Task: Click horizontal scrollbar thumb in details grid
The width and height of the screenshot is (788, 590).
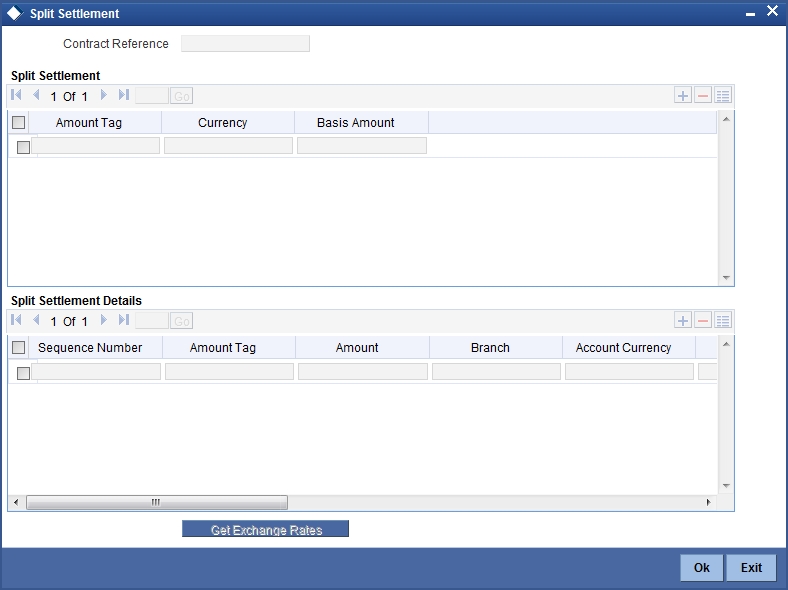Action: (157, 502)
